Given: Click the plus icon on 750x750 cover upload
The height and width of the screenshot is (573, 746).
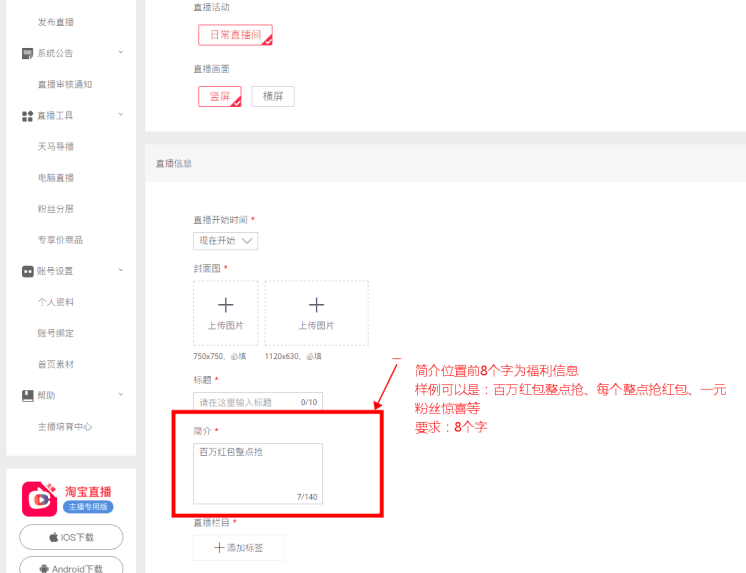Looking at the screenshot, I should [x=226, y=305].
